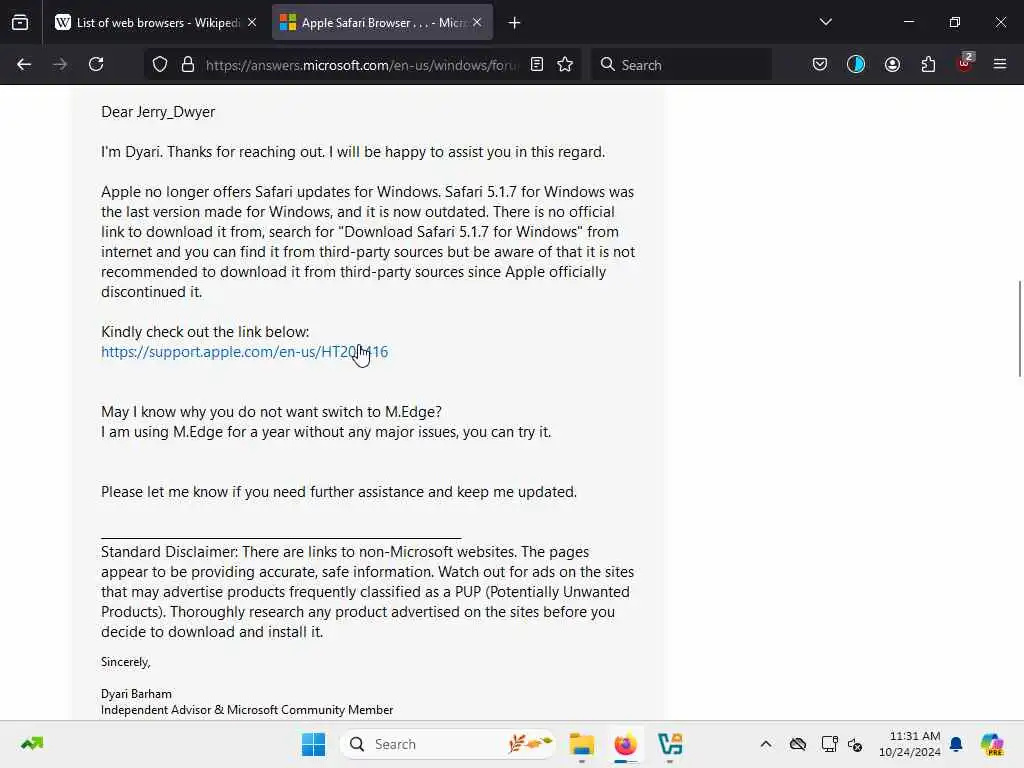Open File Explorer from the taskbar
This screenshot has height=768, width=1024.
[581, 744]
